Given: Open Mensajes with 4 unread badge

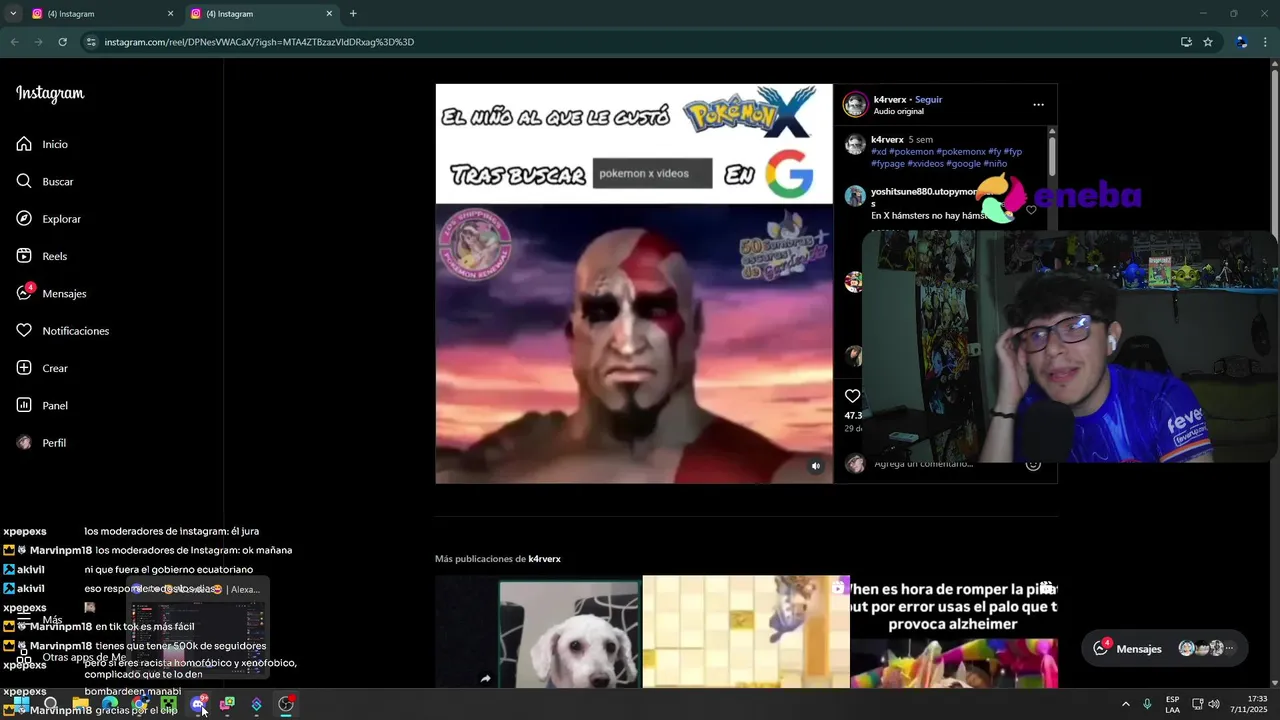Looking at the screenshot, I should (x=51, y=293).
